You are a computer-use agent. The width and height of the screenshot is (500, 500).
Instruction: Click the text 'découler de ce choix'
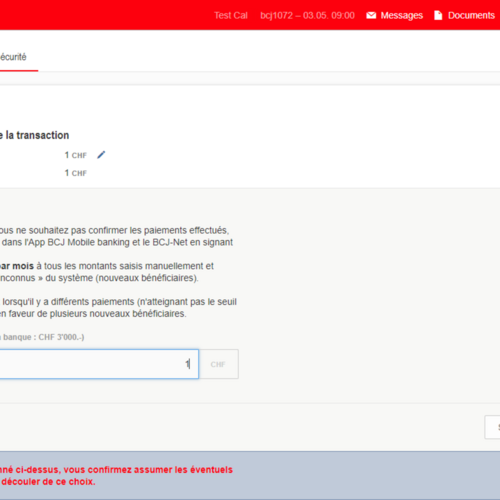(x=48, y=482)
